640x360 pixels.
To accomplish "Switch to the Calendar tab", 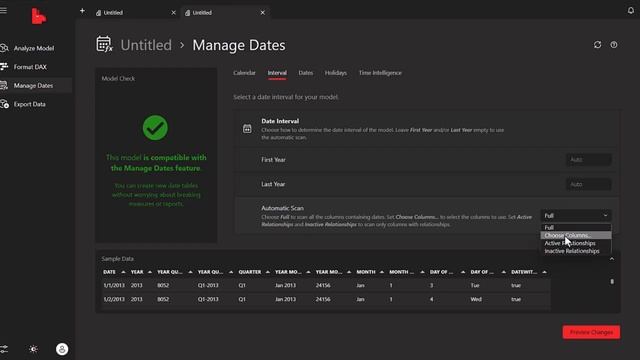I will tap(244, 73).
